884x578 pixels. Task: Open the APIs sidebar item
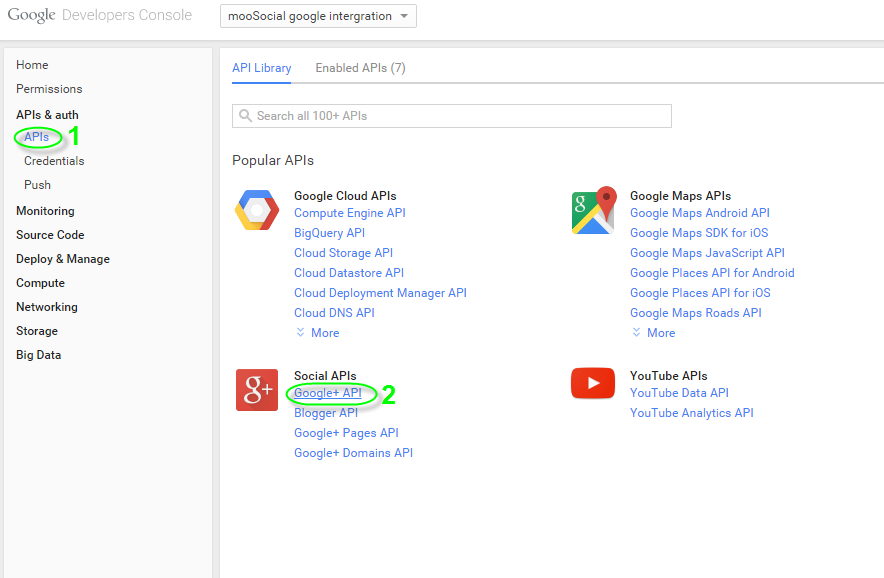coord(37,137)
